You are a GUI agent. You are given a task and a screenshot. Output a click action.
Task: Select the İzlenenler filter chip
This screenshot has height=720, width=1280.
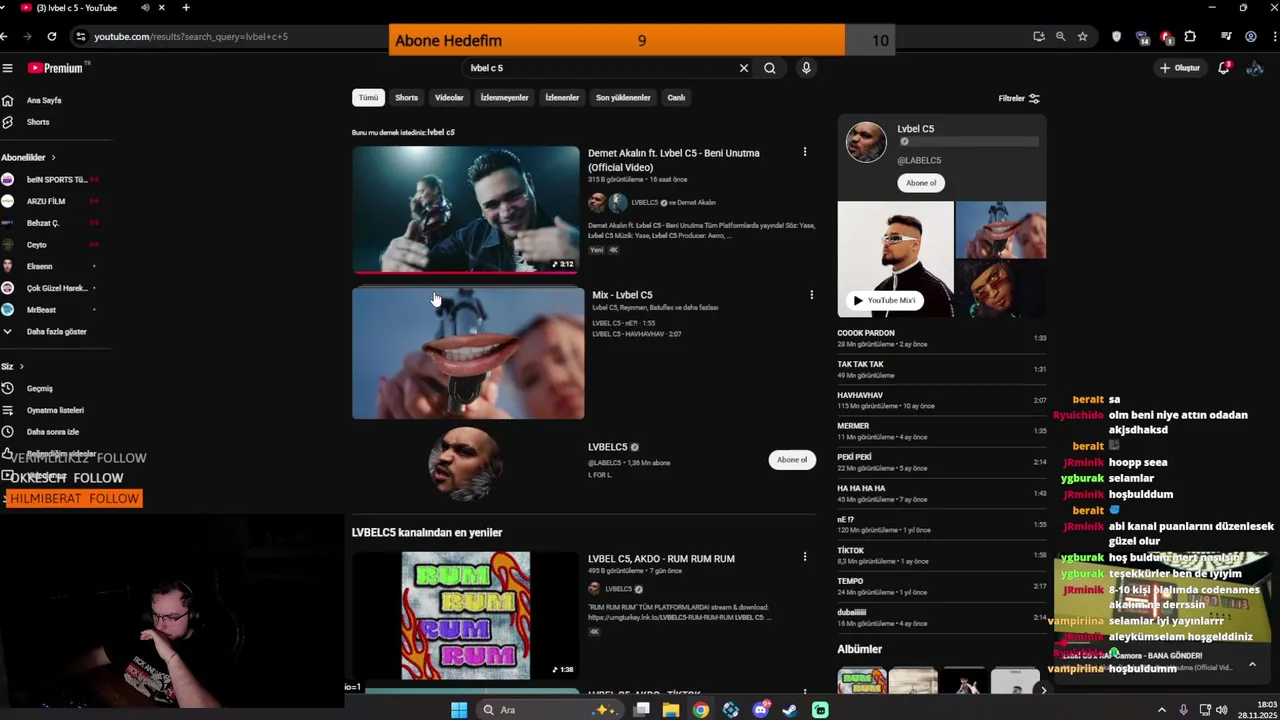pos(562,97)
